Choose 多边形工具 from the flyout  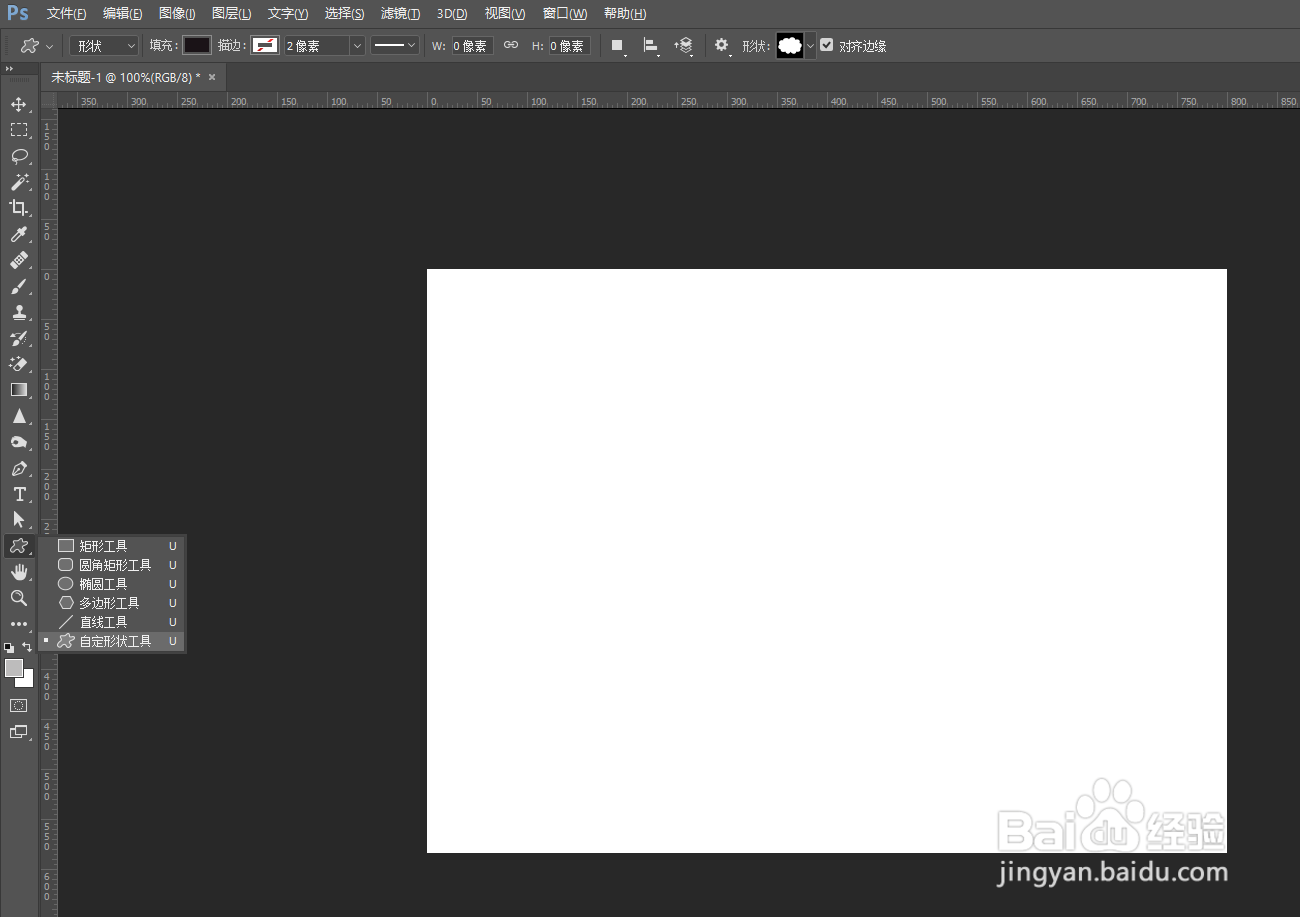[111, 603]
